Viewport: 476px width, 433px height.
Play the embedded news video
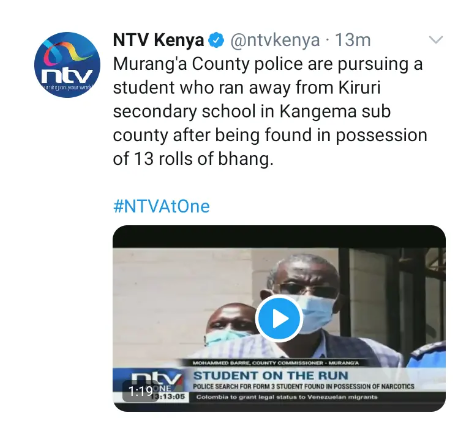coord(279,319)
